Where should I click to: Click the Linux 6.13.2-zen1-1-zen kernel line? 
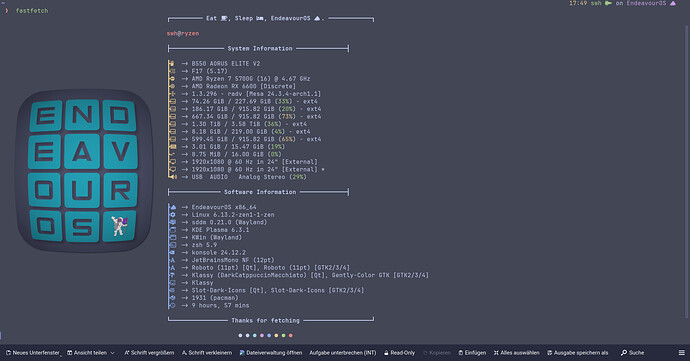(x=233, y=214)
